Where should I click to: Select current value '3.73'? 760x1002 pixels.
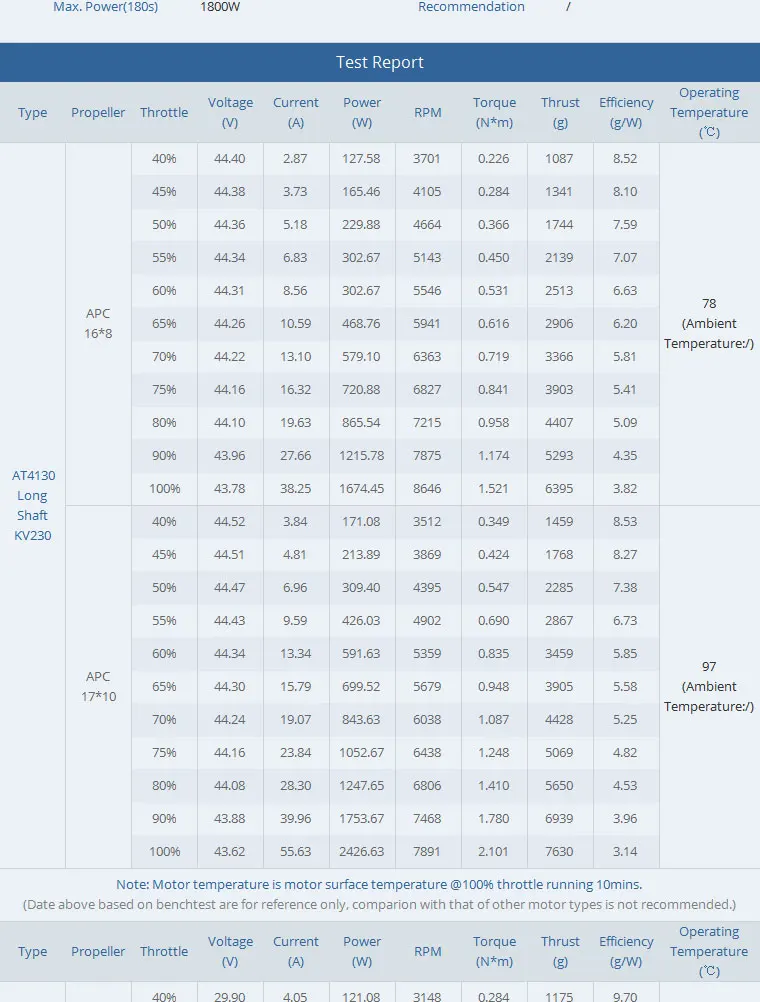point(295,192)
